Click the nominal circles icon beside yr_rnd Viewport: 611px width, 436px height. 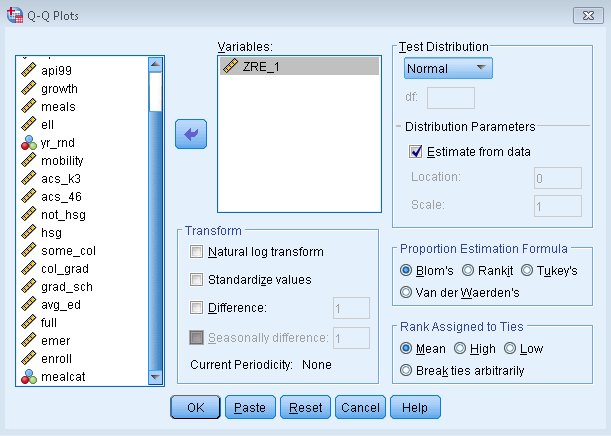point(28,142)
